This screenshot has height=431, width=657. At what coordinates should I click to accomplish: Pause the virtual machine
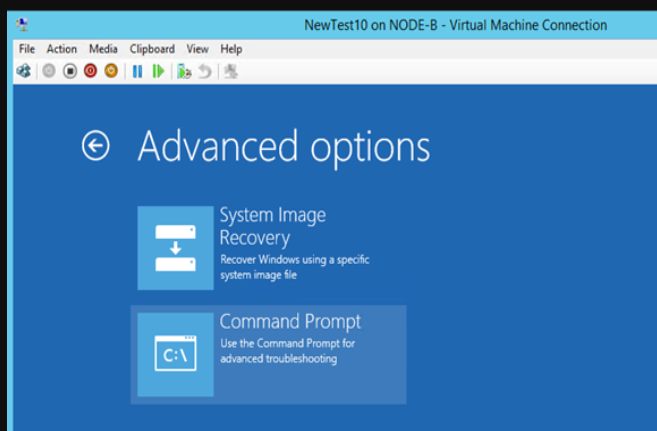137,71
